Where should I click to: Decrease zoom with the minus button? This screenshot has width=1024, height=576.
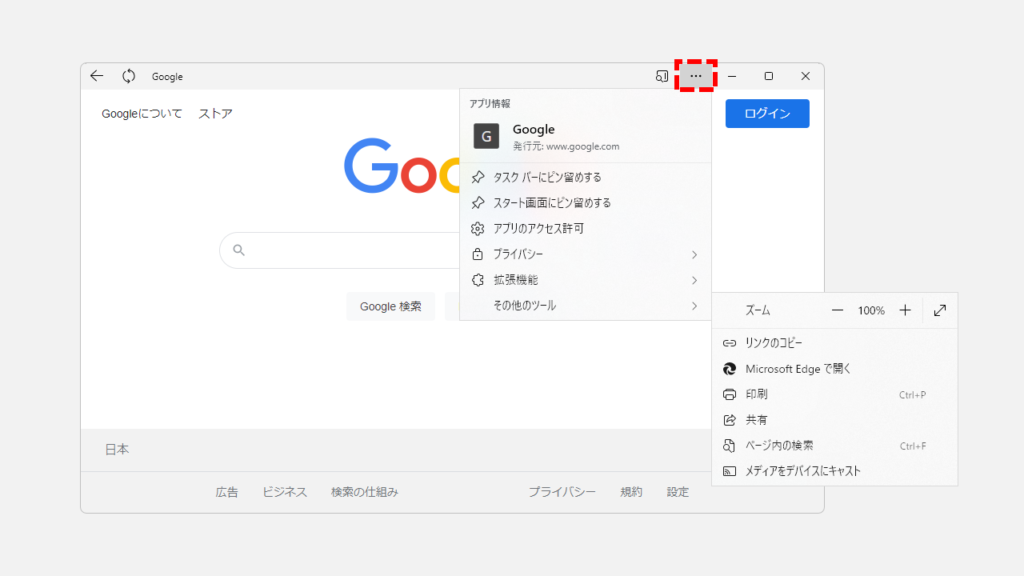point(837,311)
